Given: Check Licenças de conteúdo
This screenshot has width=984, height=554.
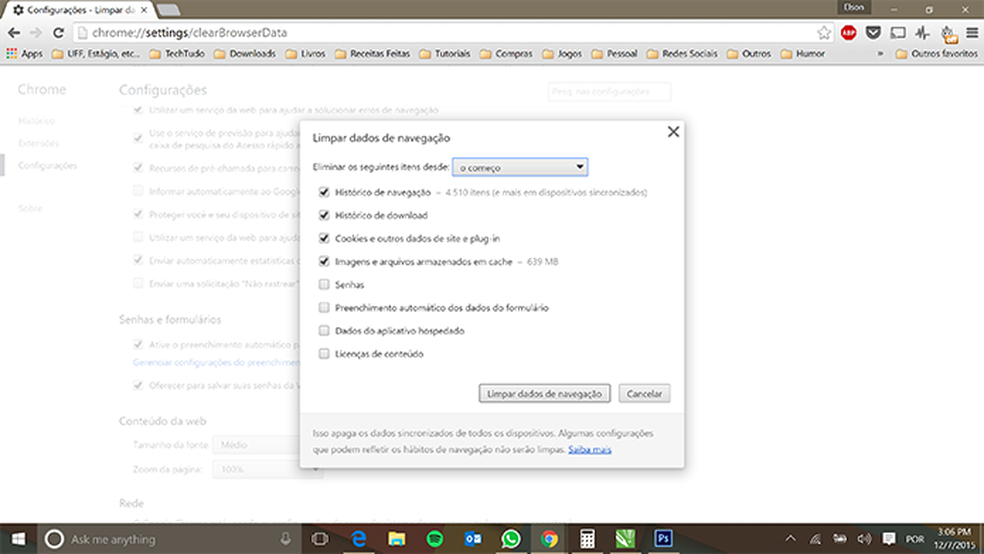Looking at the screenshot, I should [324, 354].
